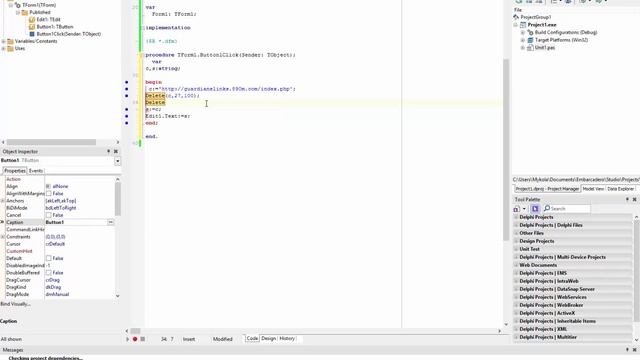Select Edit1: TEdit in Structure tree

[x=48, y=20]
